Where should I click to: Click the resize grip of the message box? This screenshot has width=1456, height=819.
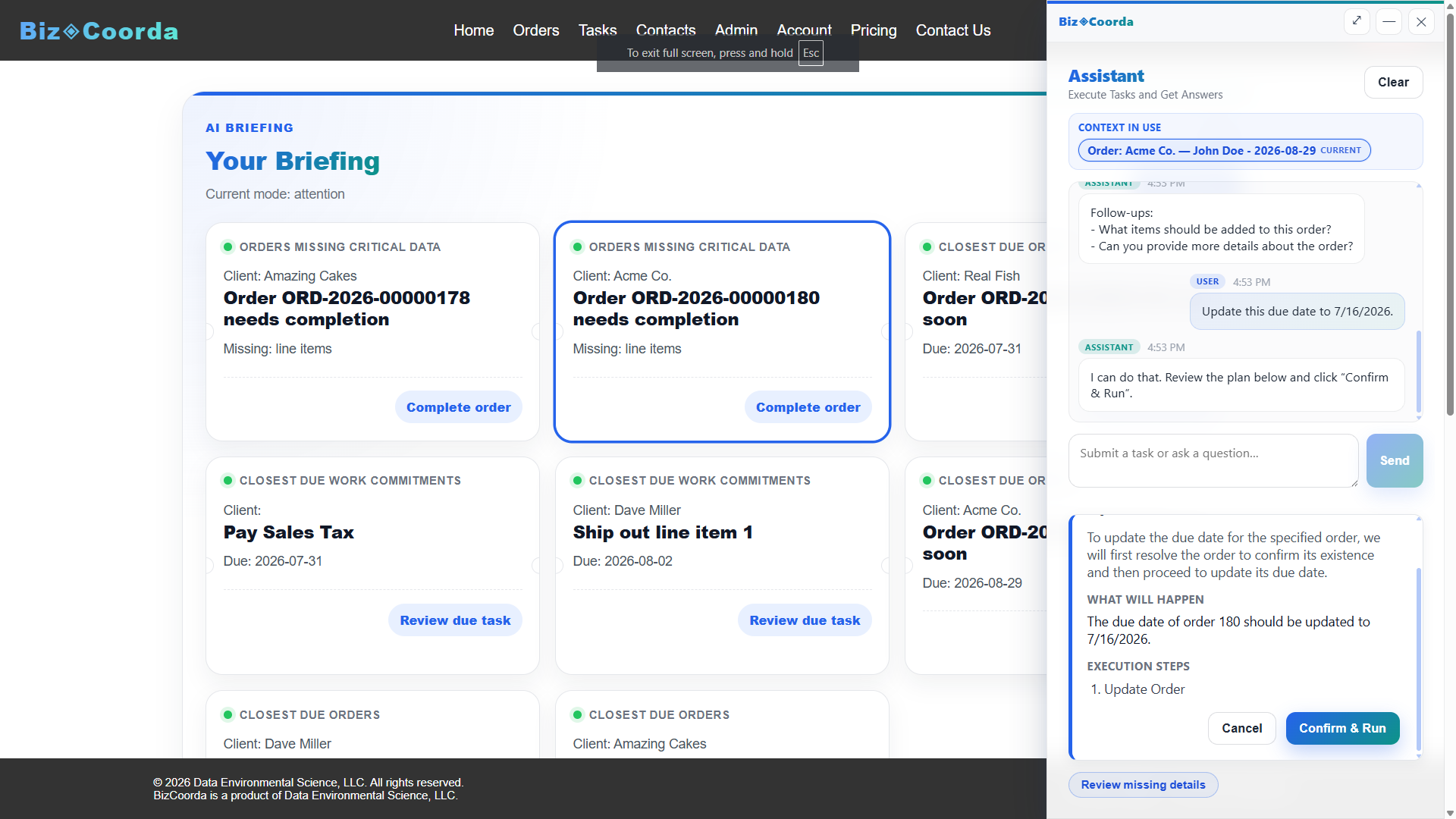tap(1354, 483)
